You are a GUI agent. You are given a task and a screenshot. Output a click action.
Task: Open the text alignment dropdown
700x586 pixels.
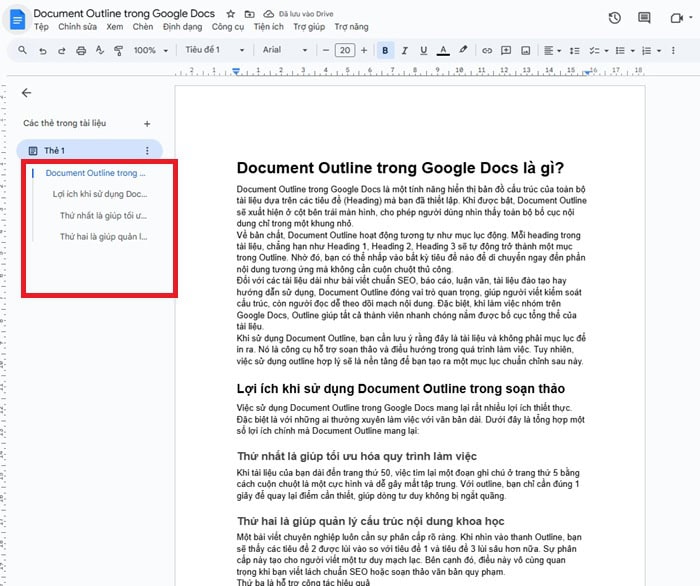click(553, 51)
